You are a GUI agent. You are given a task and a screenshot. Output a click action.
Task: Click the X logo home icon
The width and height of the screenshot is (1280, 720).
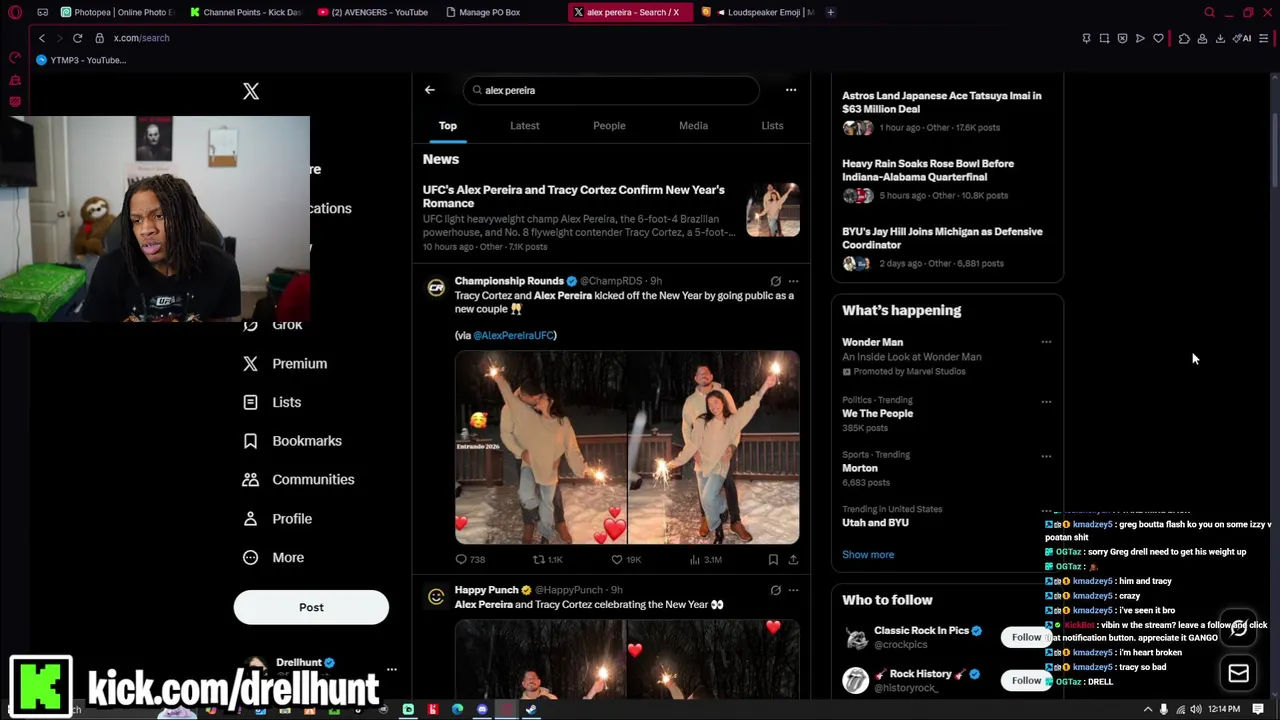[x=251, y=91]
